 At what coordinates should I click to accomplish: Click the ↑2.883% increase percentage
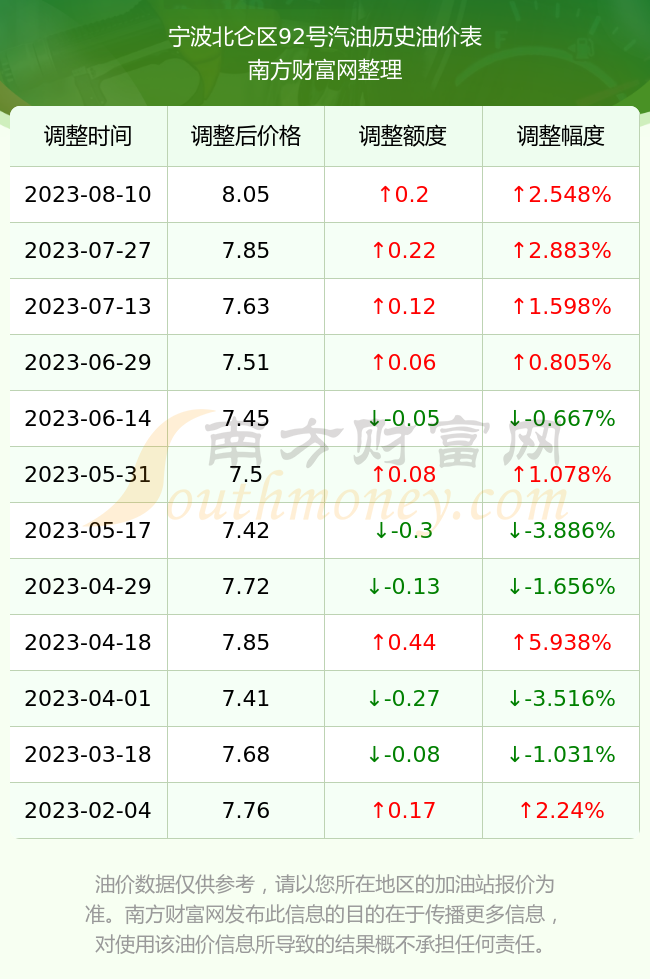tap(561, 251)
